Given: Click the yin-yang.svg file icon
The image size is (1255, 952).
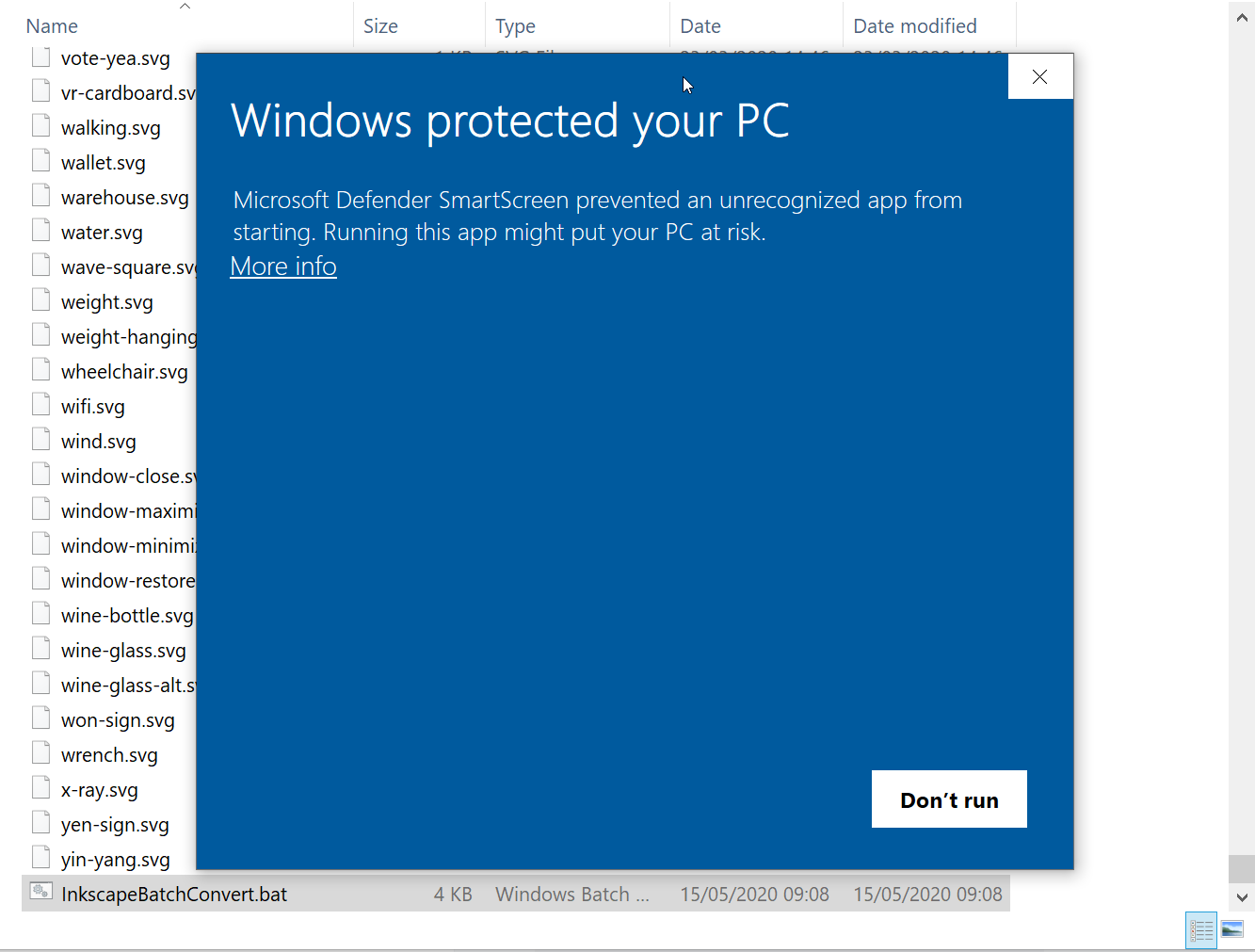Looking at the screenshot, I should tap(41, 858).
